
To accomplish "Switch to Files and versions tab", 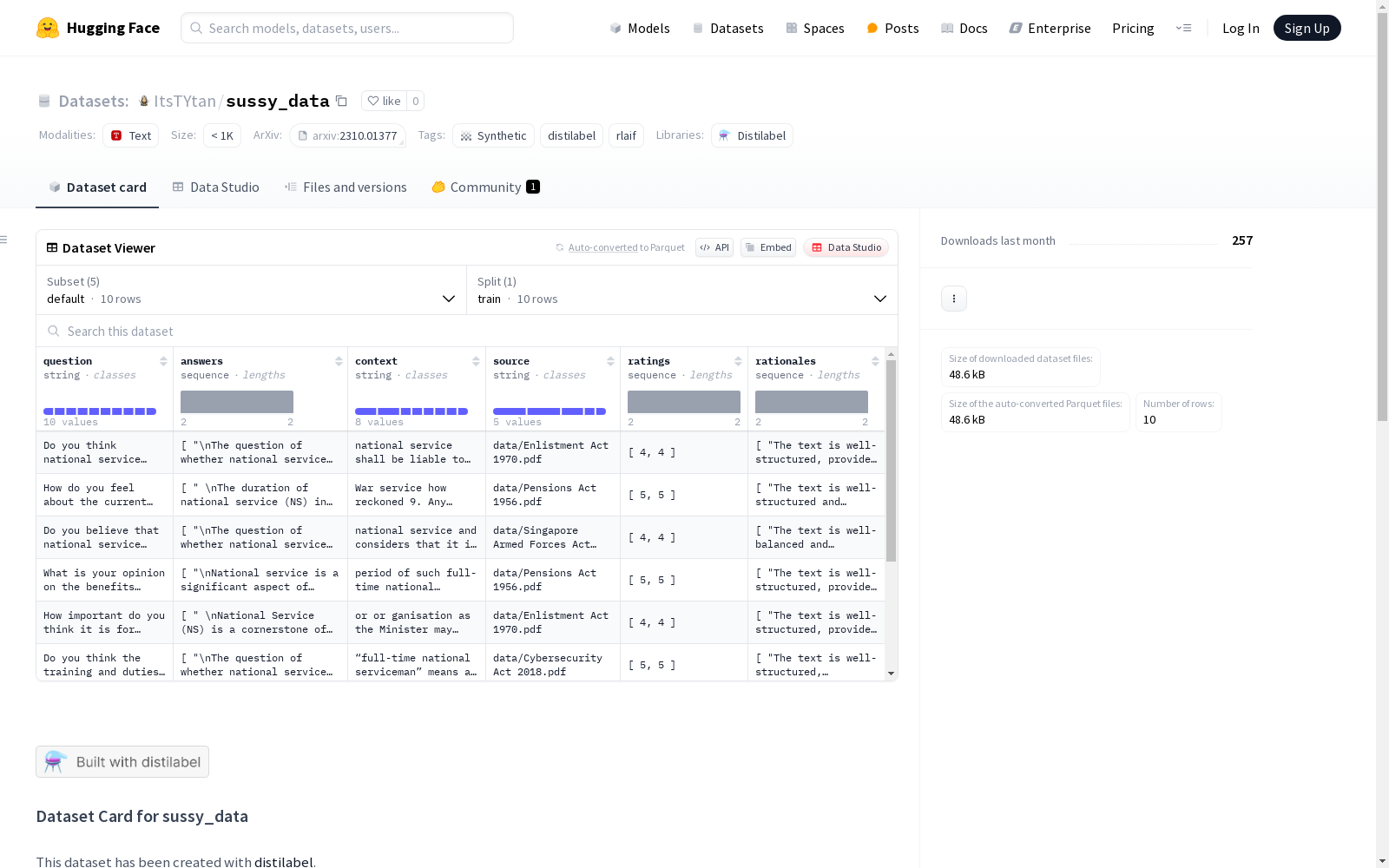I will [346, 187].
